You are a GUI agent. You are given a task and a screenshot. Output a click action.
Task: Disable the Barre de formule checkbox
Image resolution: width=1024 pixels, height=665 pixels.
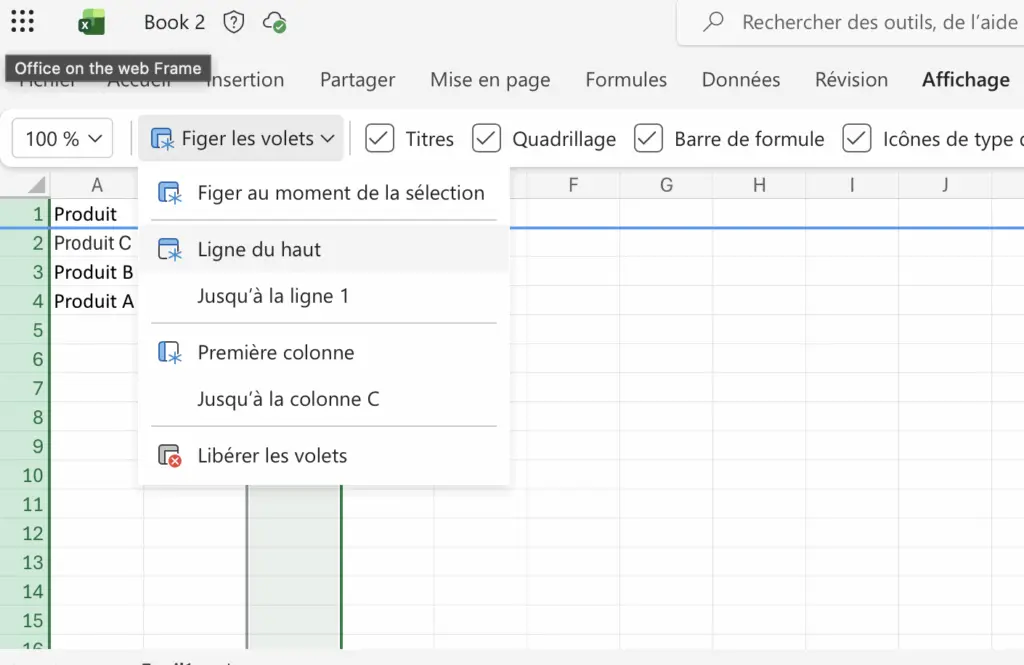click(x=649, y=139)
